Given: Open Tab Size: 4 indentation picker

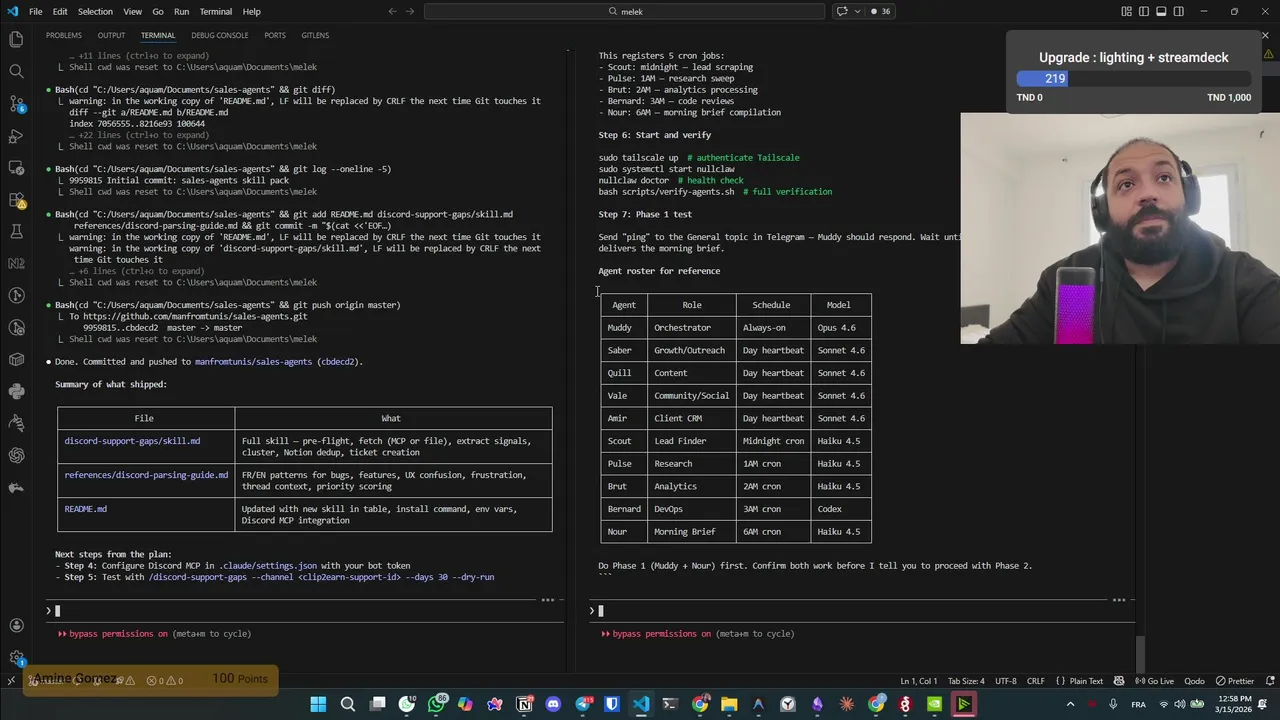Looking at the screenshot, I should 966,680.
